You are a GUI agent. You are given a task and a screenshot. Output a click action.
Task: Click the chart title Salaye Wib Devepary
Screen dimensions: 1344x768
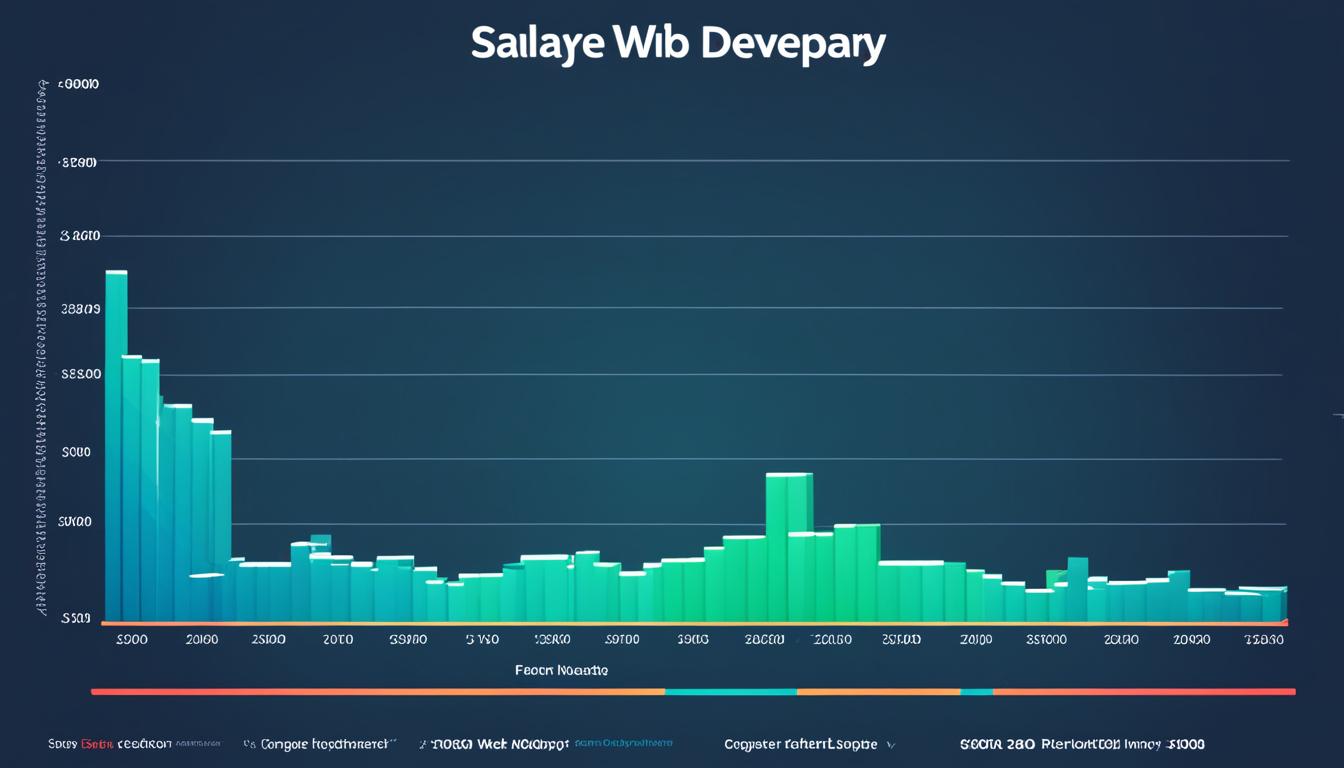[678, 45]
